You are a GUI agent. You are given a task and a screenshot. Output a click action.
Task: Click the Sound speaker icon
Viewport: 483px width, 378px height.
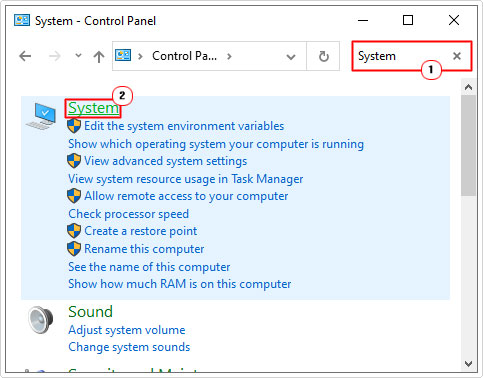41,320
